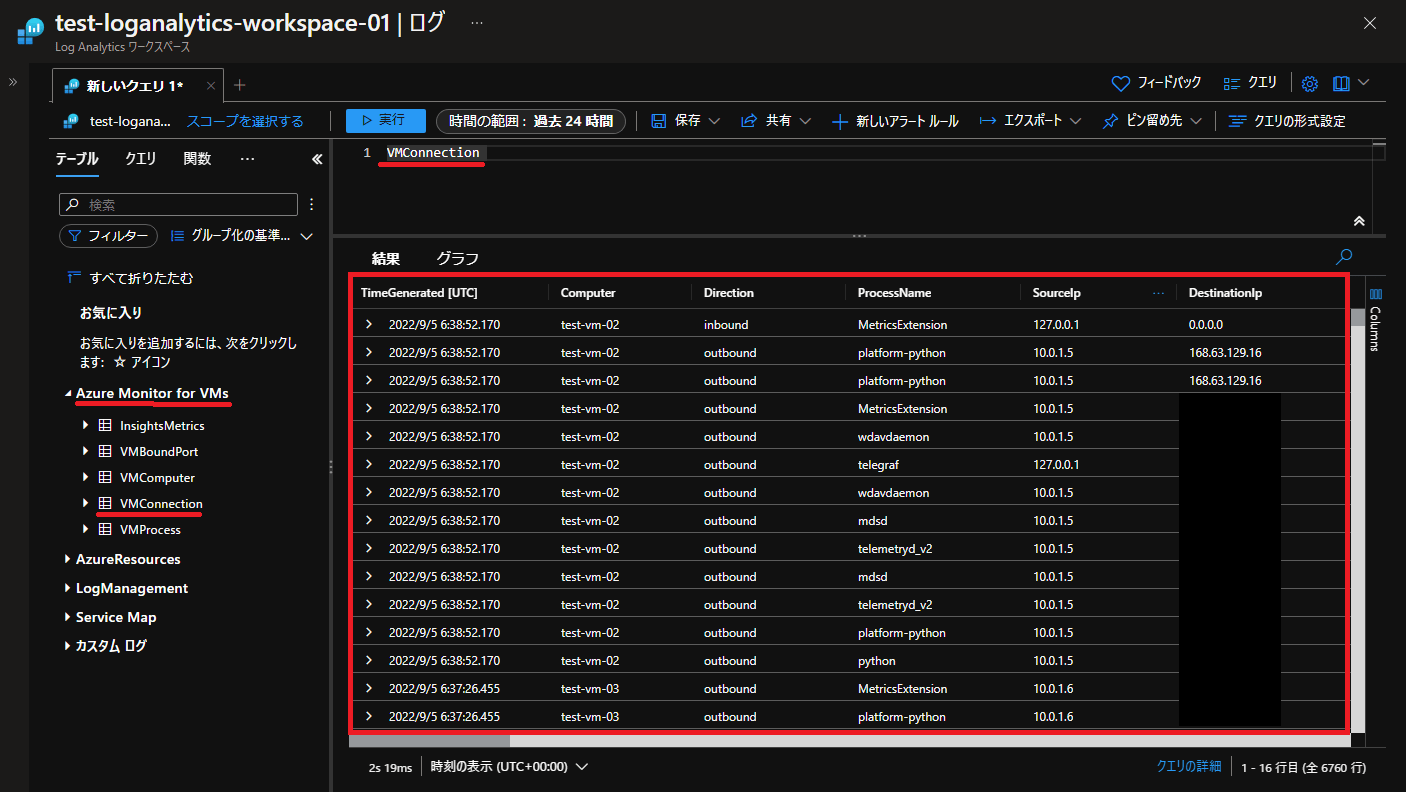Screen dimensions: 1406x792
Task: Open クエリの詳細 link
Action: coord(1189,767)
